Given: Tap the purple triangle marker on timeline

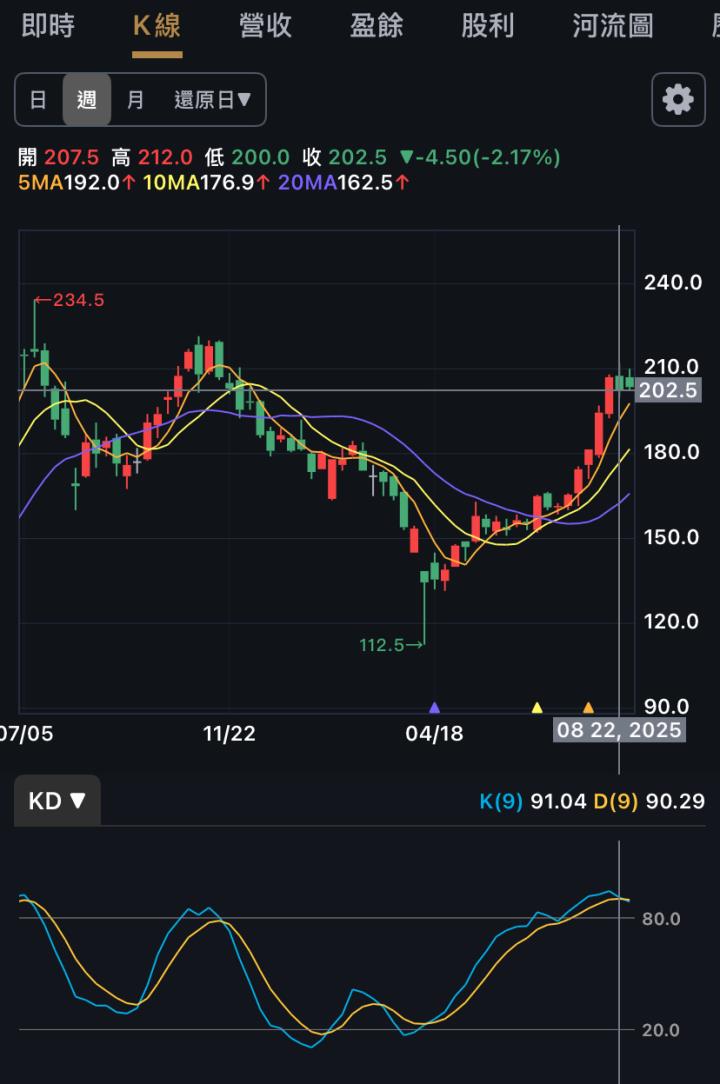Looking at the screenshot, I should tap(434, 707).
